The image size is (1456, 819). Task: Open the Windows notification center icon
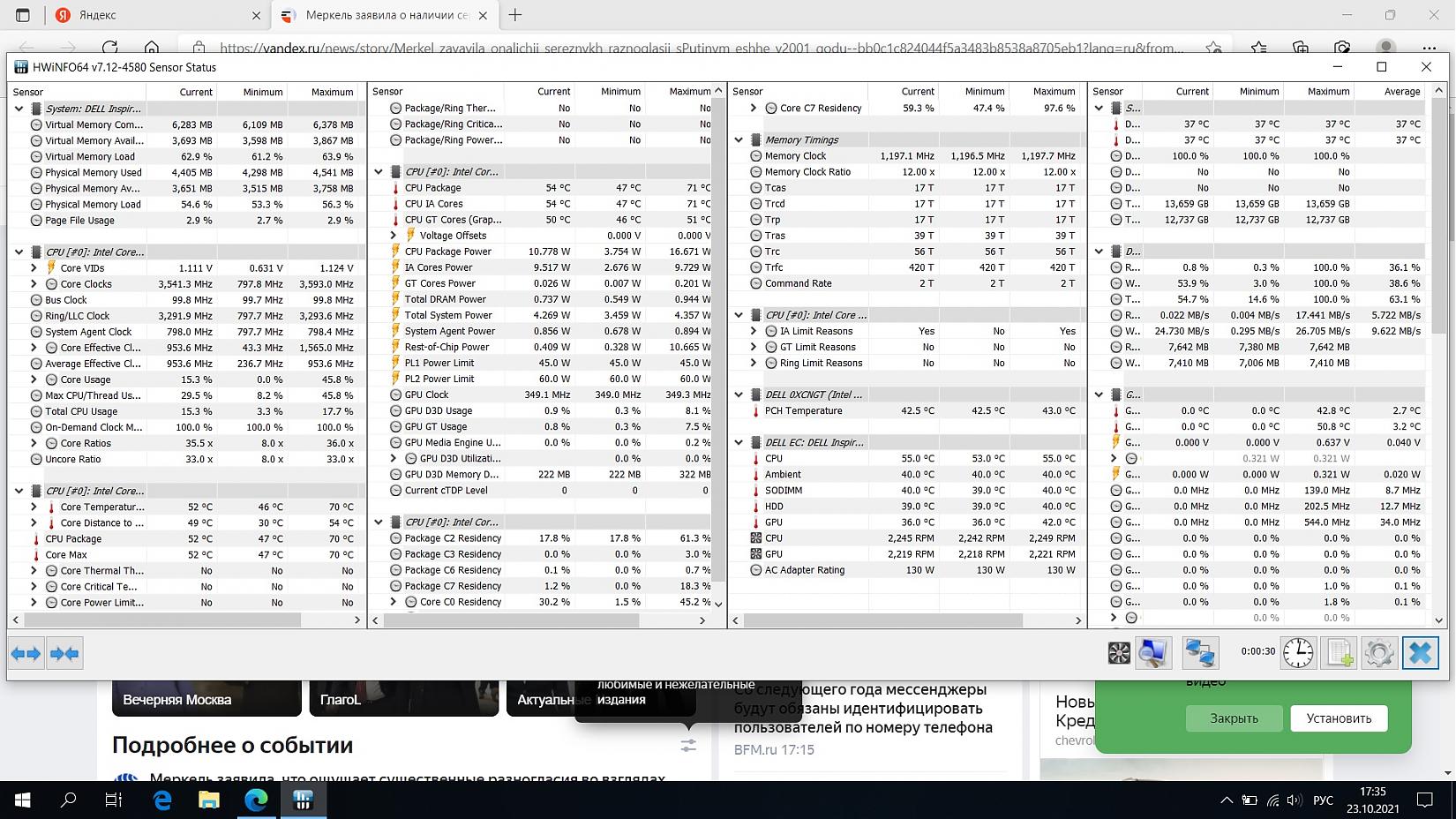pyautogui.click(x=1425, y=800)
